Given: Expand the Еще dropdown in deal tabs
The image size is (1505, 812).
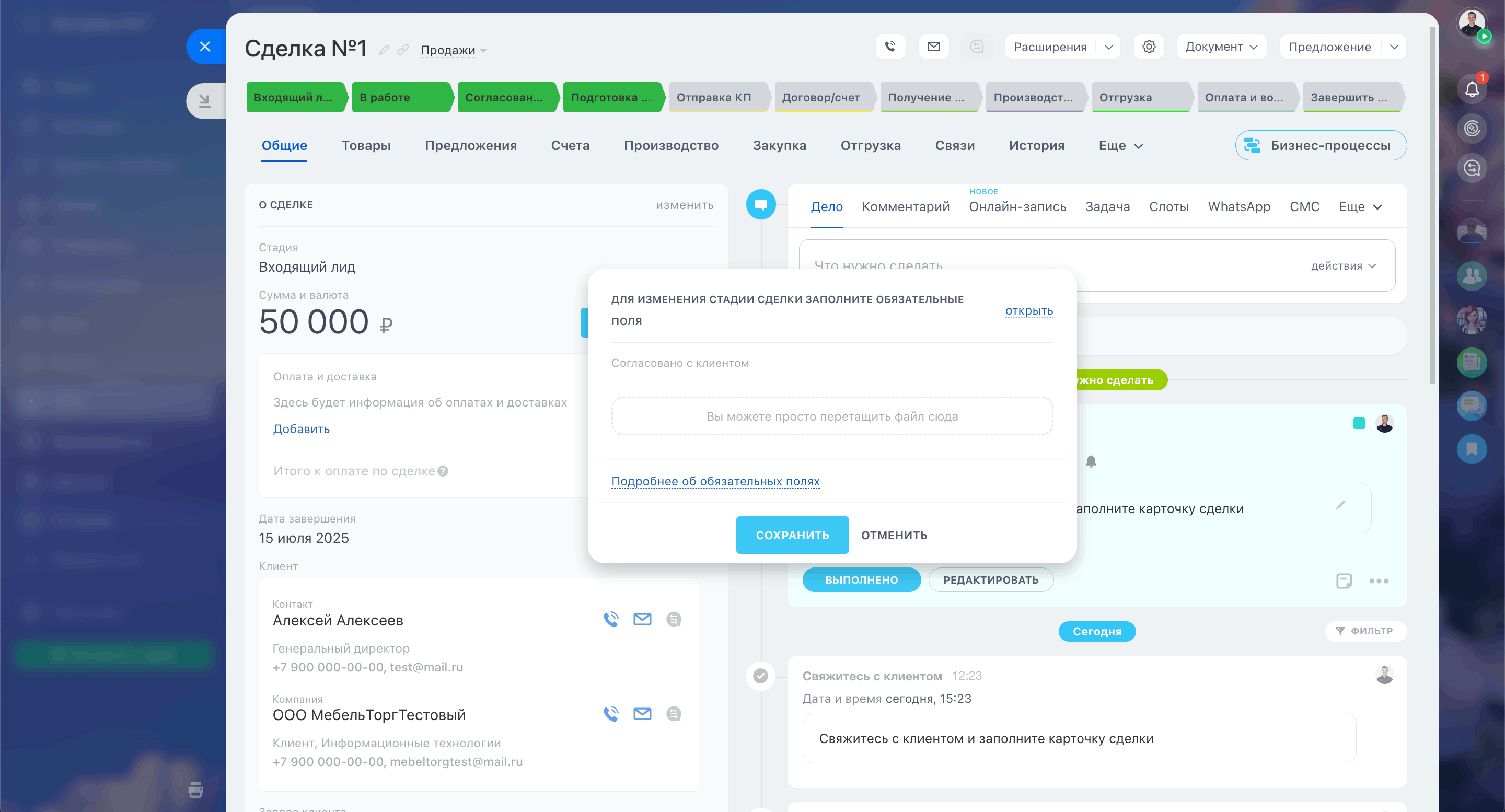Looking at the screenshot, I should 1120,145.
